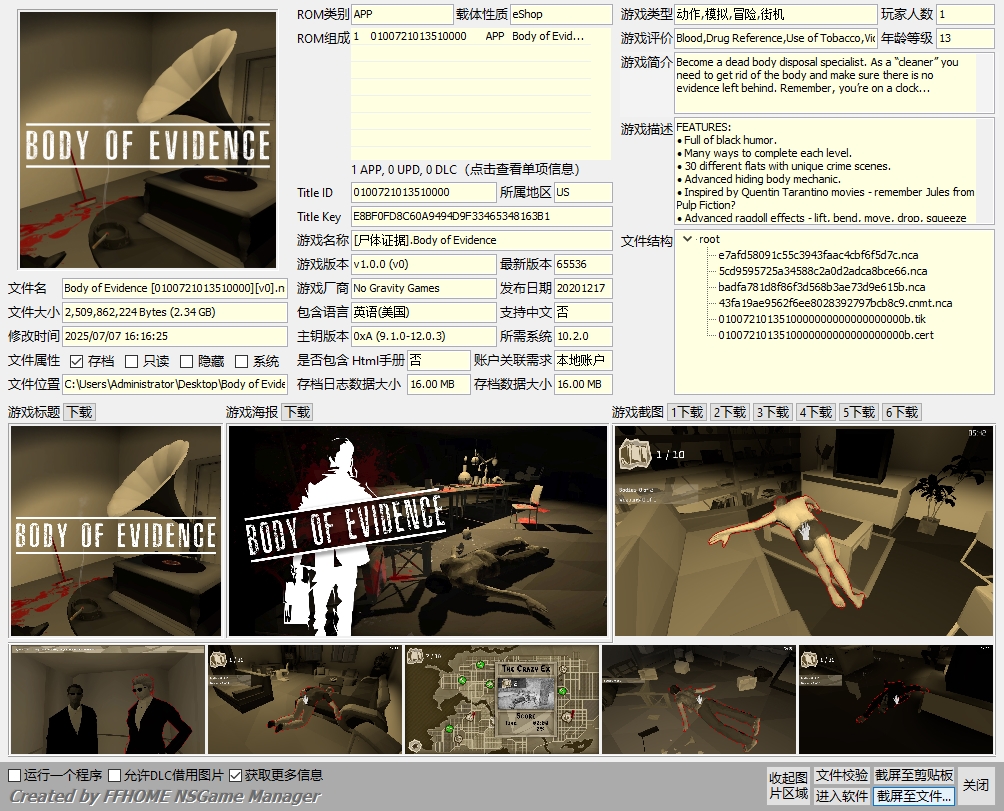Viewport: 1004px width, 811px height.
Task: Uncheck 获取更多信息 checkbox
Action: [x=236, y=775]
